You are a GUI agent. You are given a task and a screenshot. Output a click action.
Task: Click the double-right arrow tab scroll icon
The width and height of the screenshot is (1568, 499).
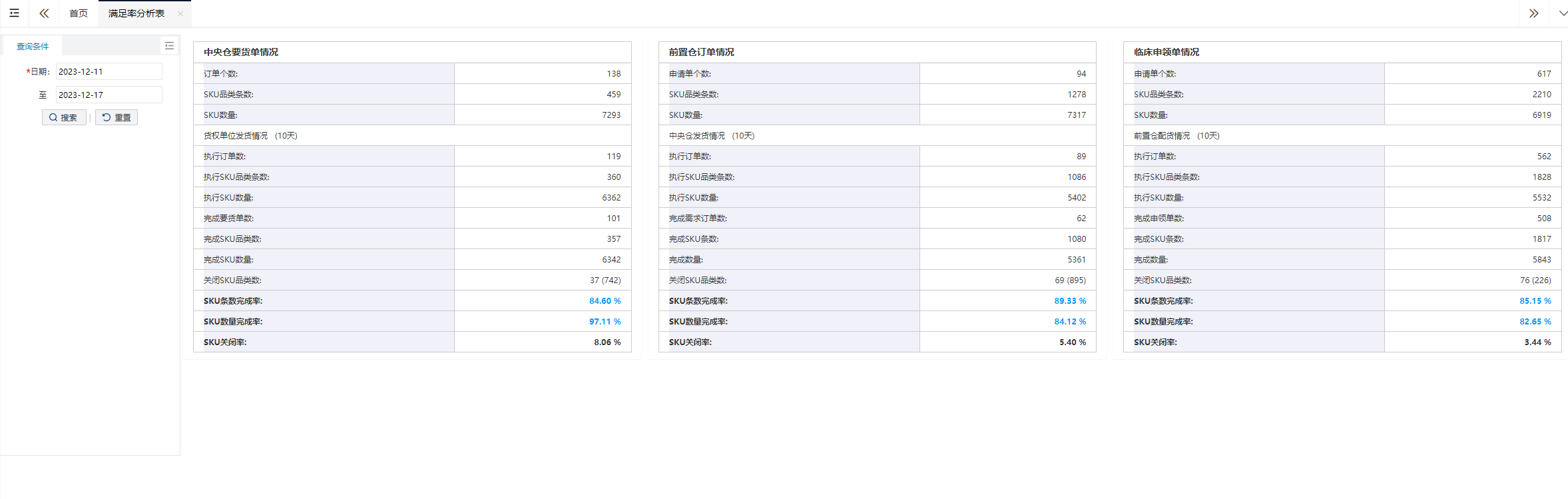tap(1533, 13)
